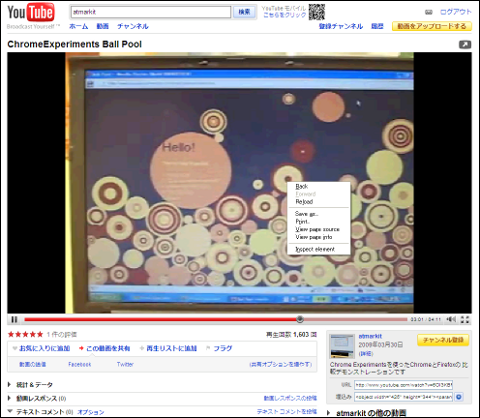Open the atmarkit uploader name link
Screen dimensions: 480x418
(x=370, y=336)
